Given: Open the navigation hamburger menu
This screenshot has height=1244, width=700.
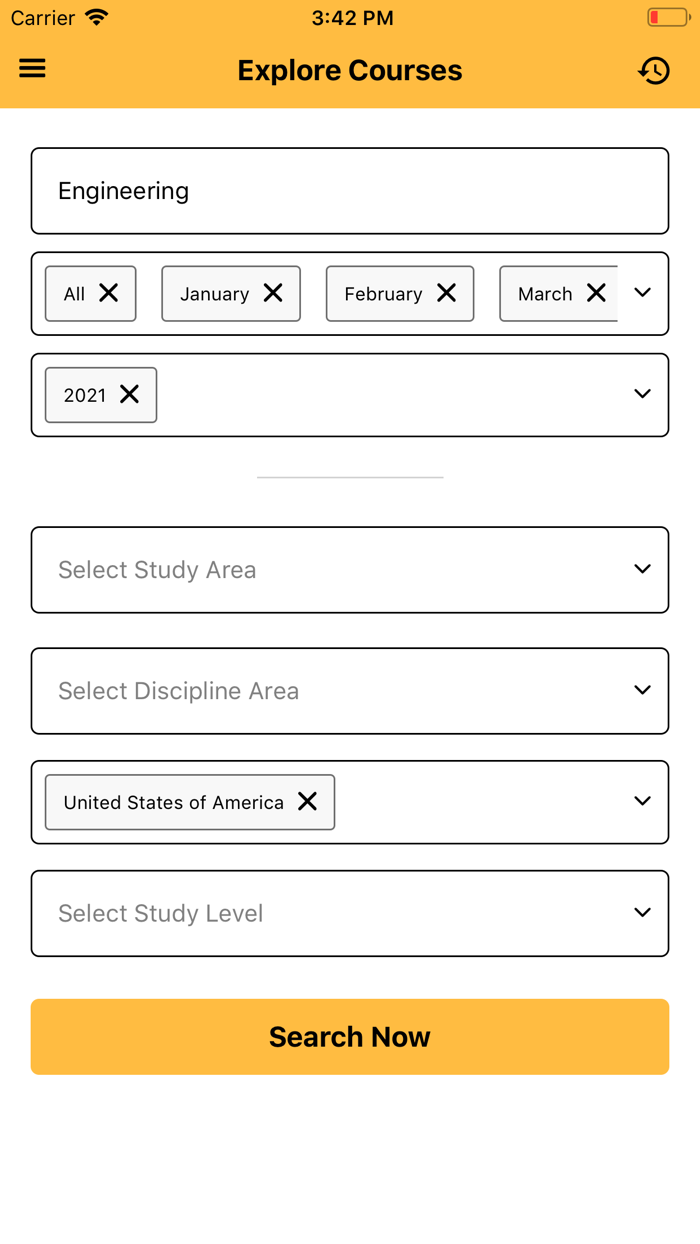Looking at the screenshot, I should [x=32, y=68].
